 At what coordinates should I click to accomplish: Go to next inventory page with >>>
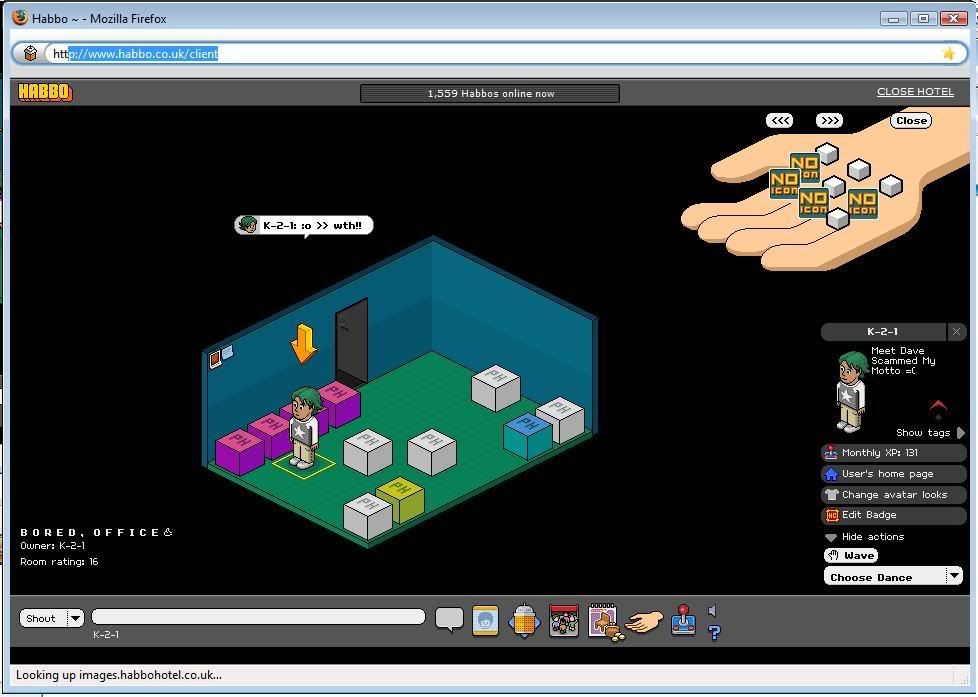829,120
